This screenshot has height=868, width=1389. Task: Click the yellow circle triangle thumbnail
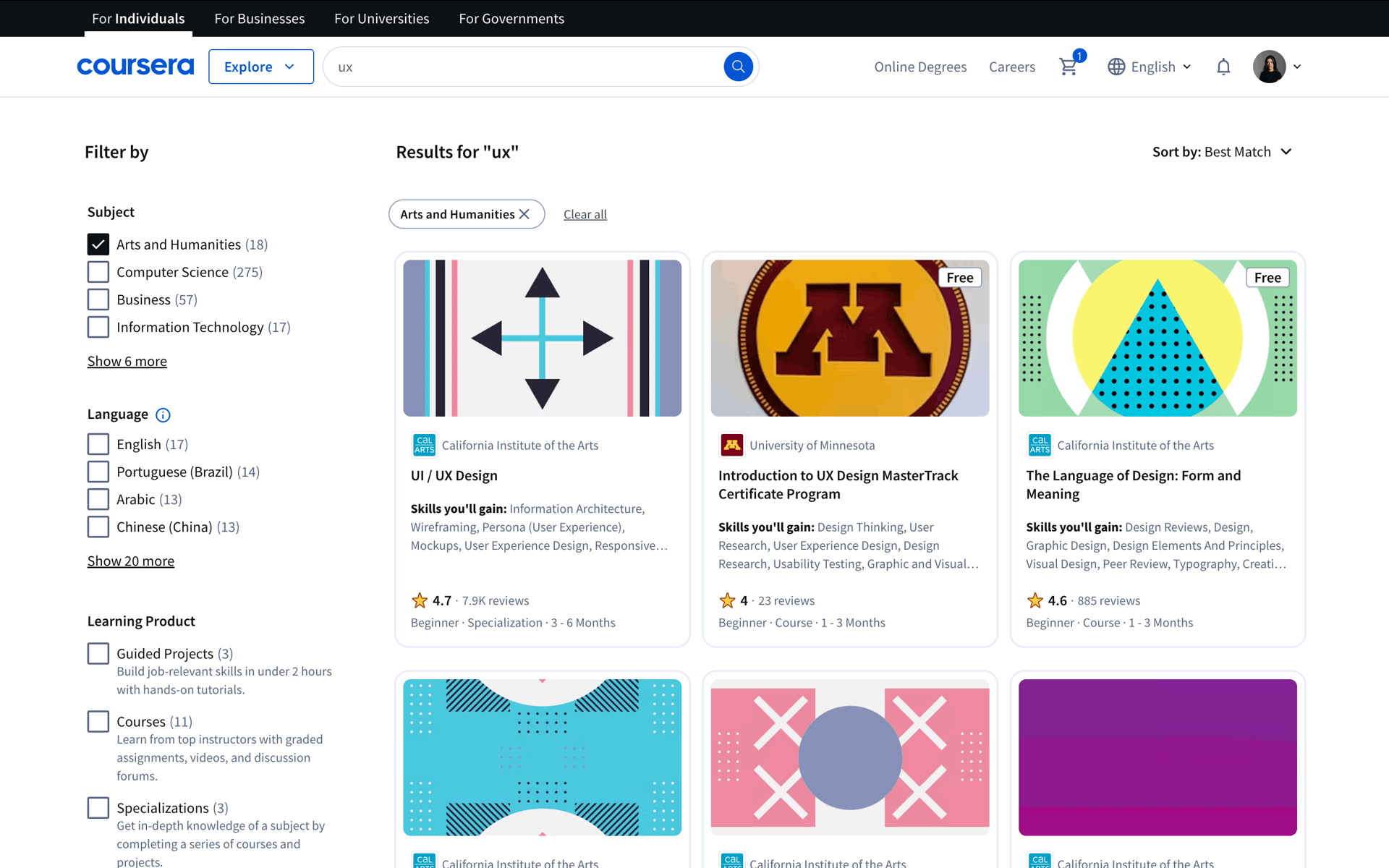click(1157, 338)
